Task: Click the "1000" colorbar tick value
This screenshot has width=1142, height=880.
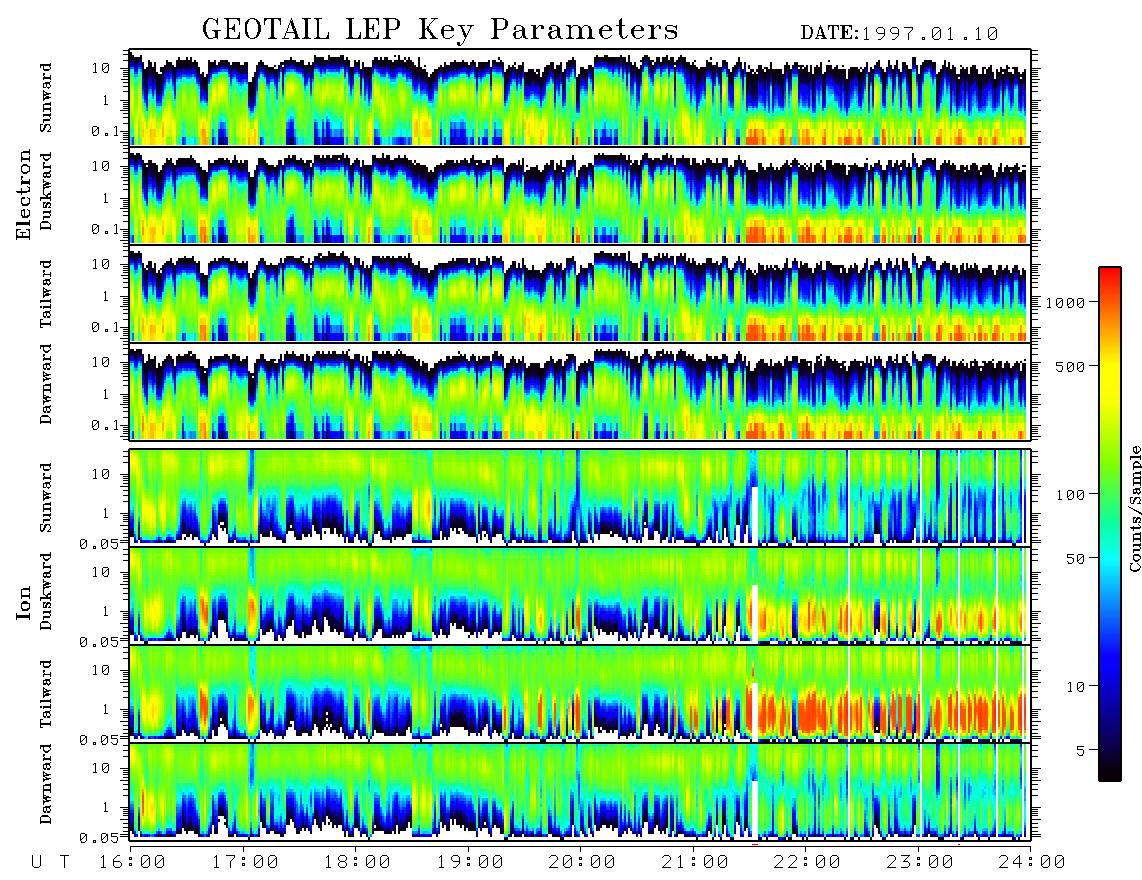Action: coord(1065,303)
